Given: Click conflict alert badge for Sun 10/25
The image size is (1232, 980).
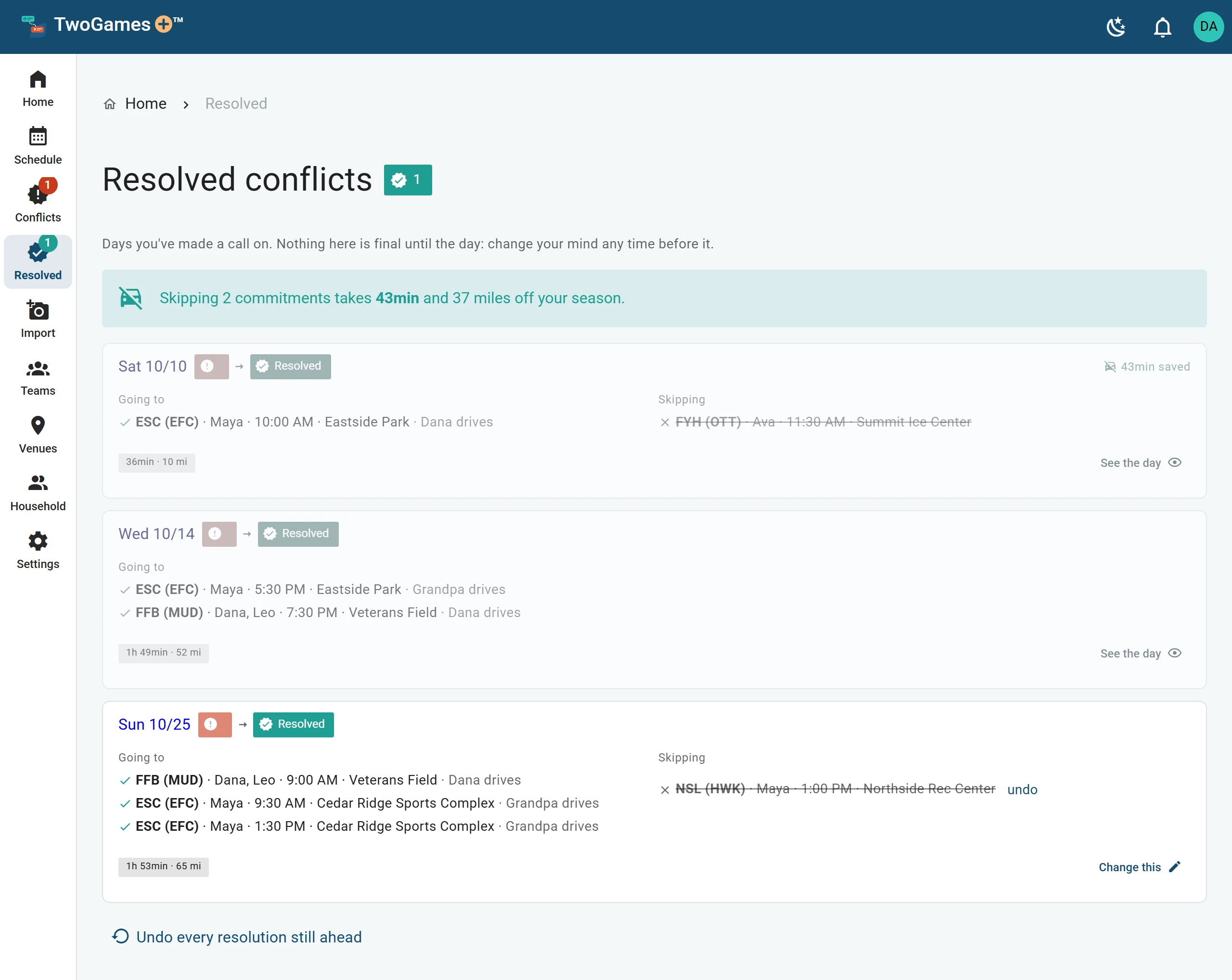Looking at the screenshot, I should tap(215, 724).
